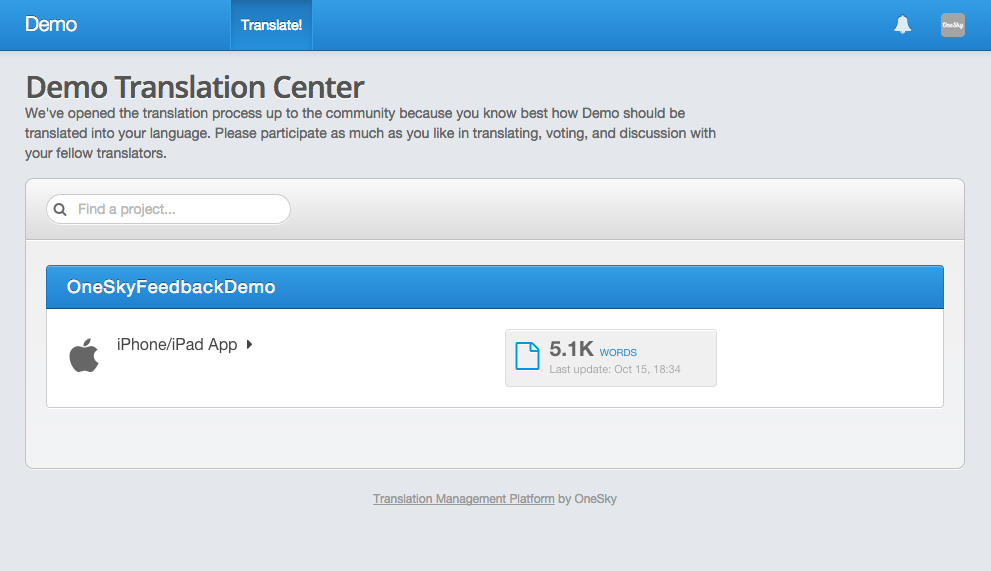Open the Translate! tab
Image resolution: width=991 pixels, height=571 pixels.
coord(271,25)
